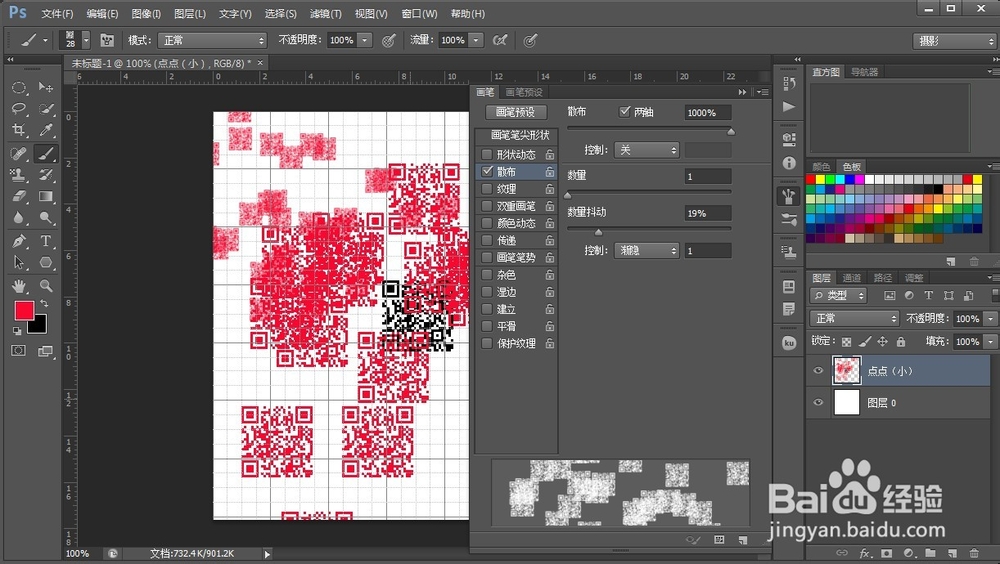Click the 散布 percentage field 1000%
This screenshot has width=1000, height=564.
coord(708,113)
